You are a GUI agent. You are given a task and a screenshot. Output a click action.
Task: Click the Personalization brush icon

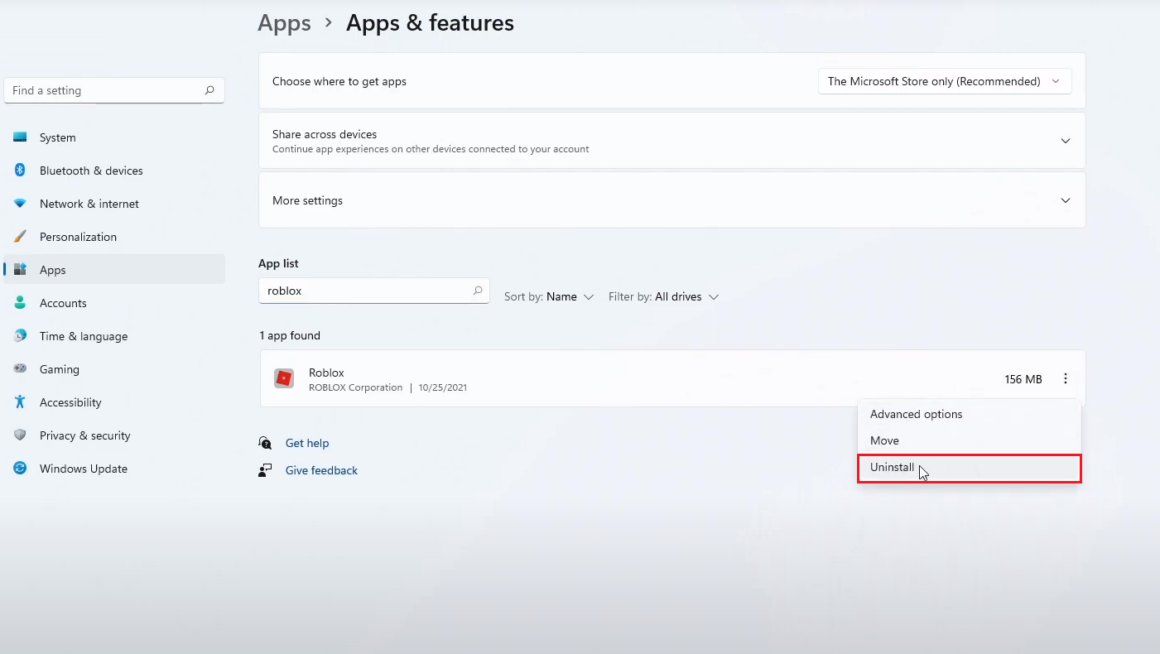tap(20, 237)
